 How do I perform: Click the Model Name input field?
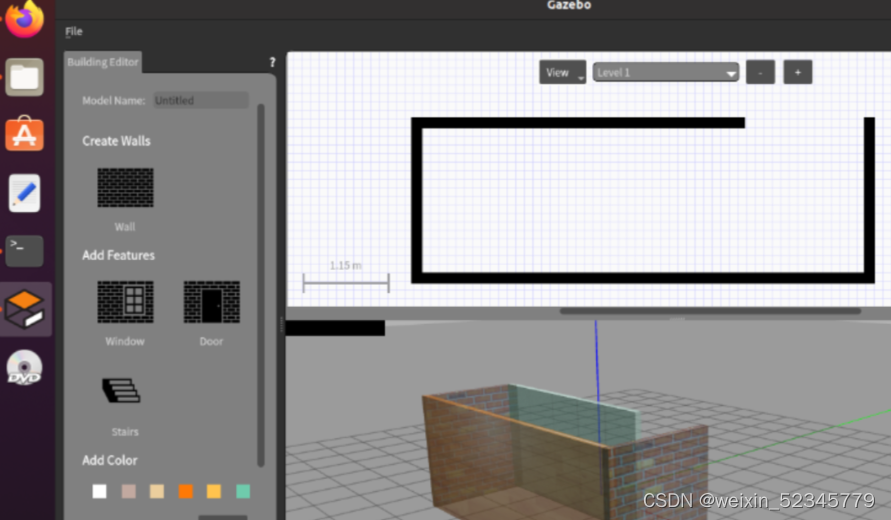click(201, 100)
